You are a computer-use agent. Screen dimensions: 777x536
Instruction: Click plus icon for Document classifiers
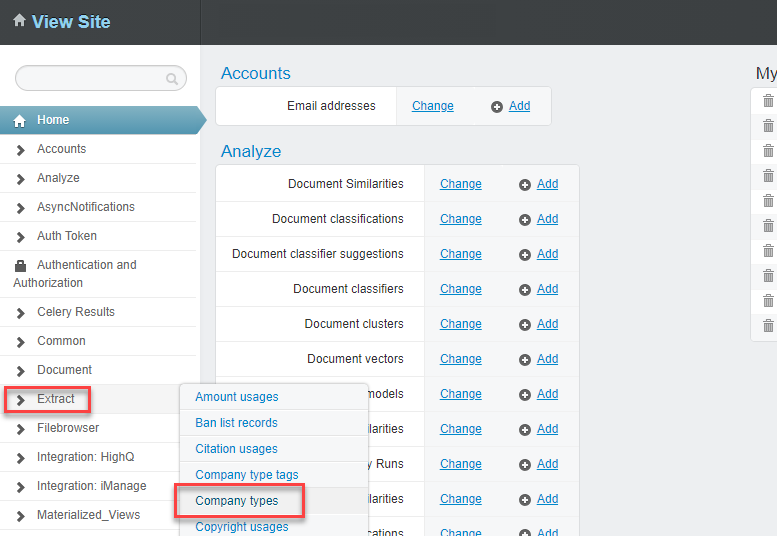click(x=525, y=290)
